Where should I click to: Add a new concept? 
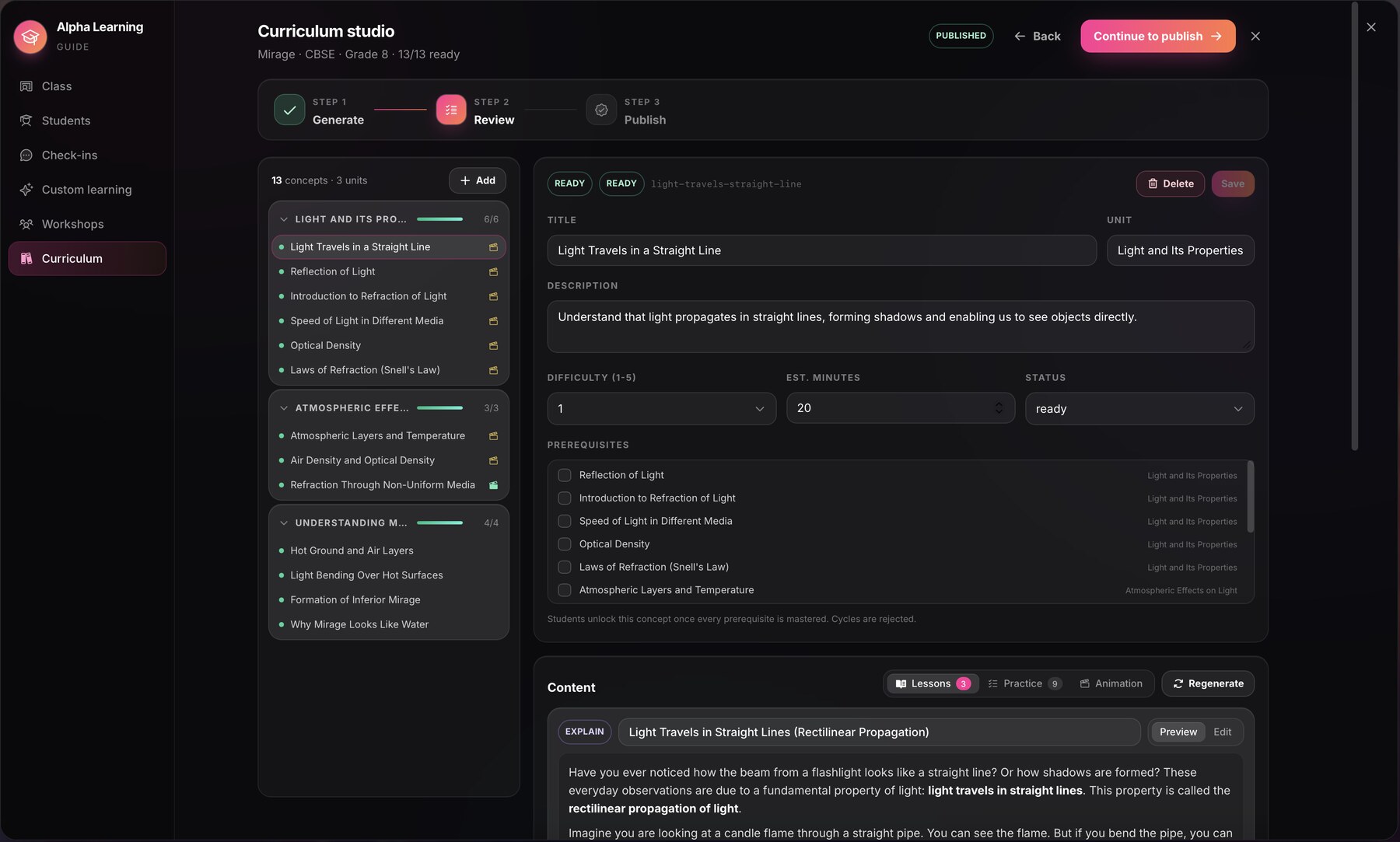point(478,180)
